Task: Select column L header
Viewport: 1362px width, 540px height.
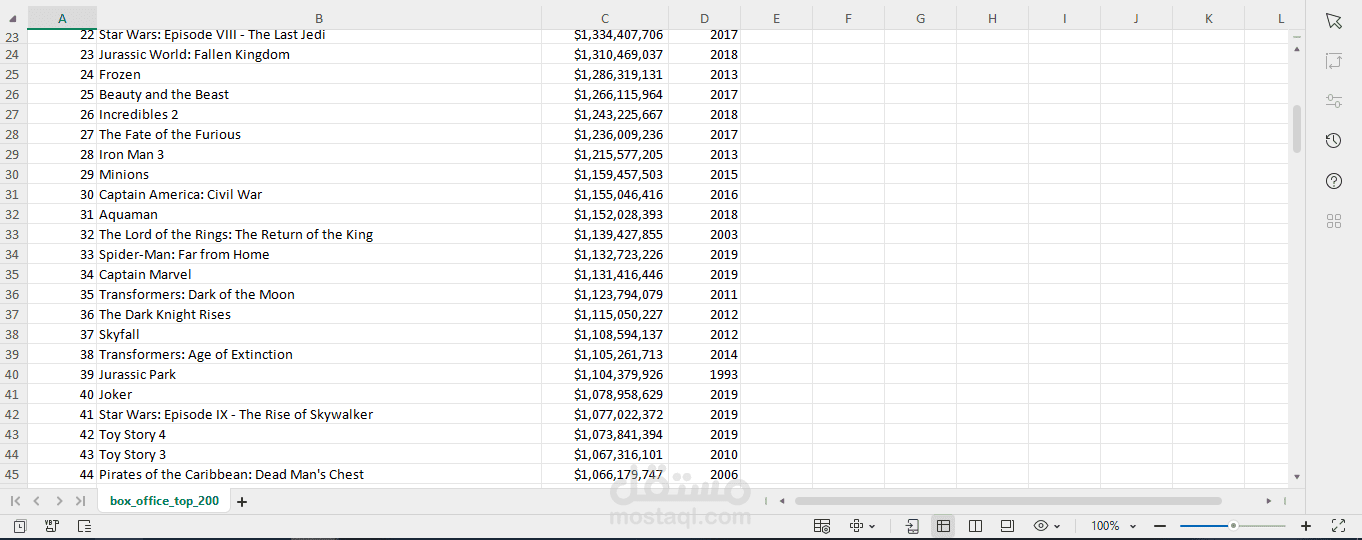Action: click(1281, 18)
